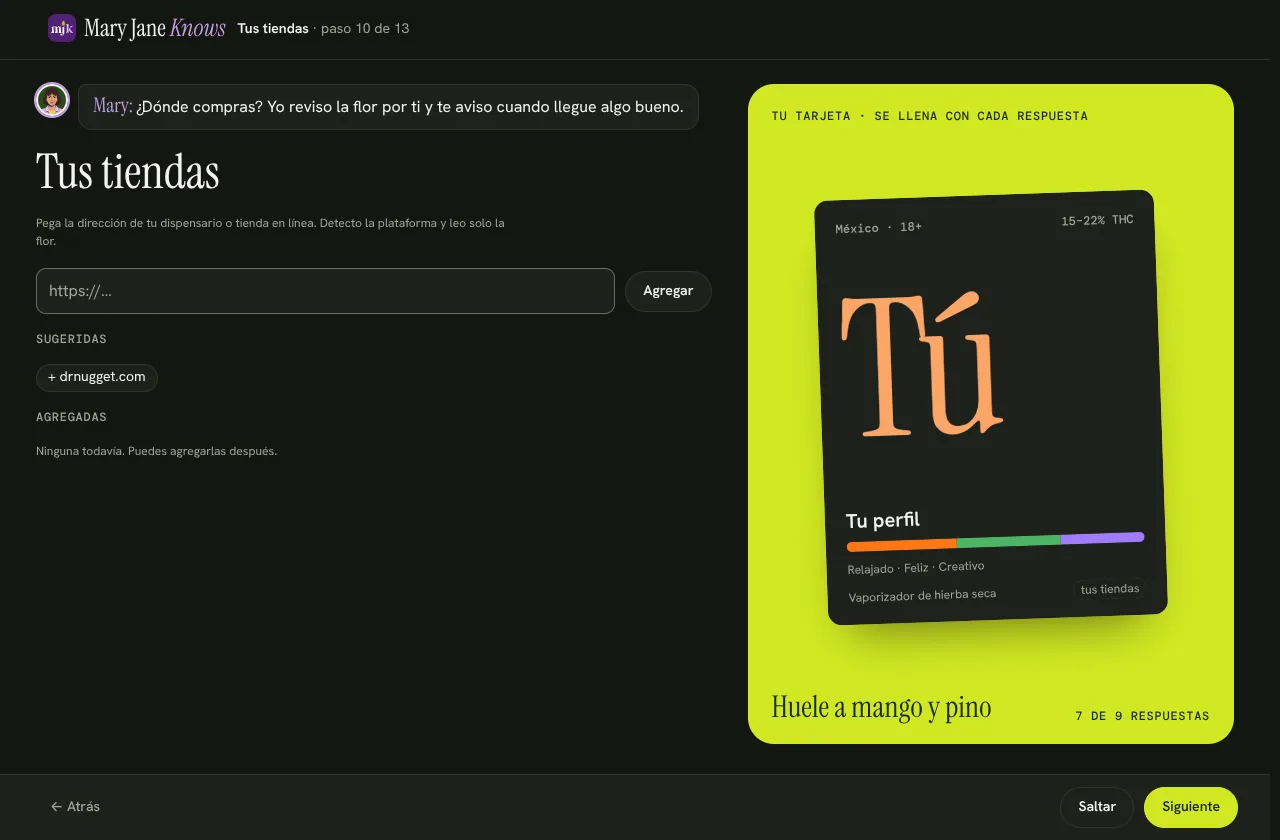
Task: Click the purple segment of profile bar
Action: 1102,538
